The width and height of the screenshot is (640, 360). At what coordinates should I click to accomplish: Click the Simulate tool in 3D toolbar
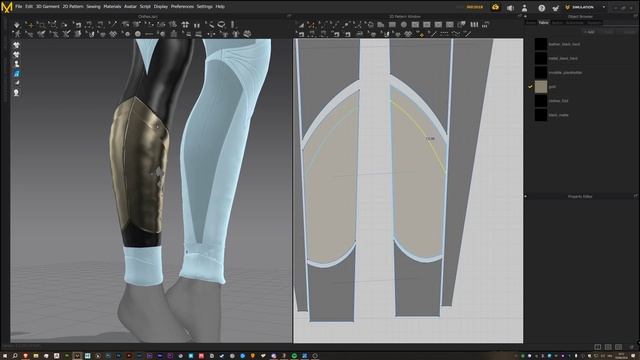click(17, 25)
